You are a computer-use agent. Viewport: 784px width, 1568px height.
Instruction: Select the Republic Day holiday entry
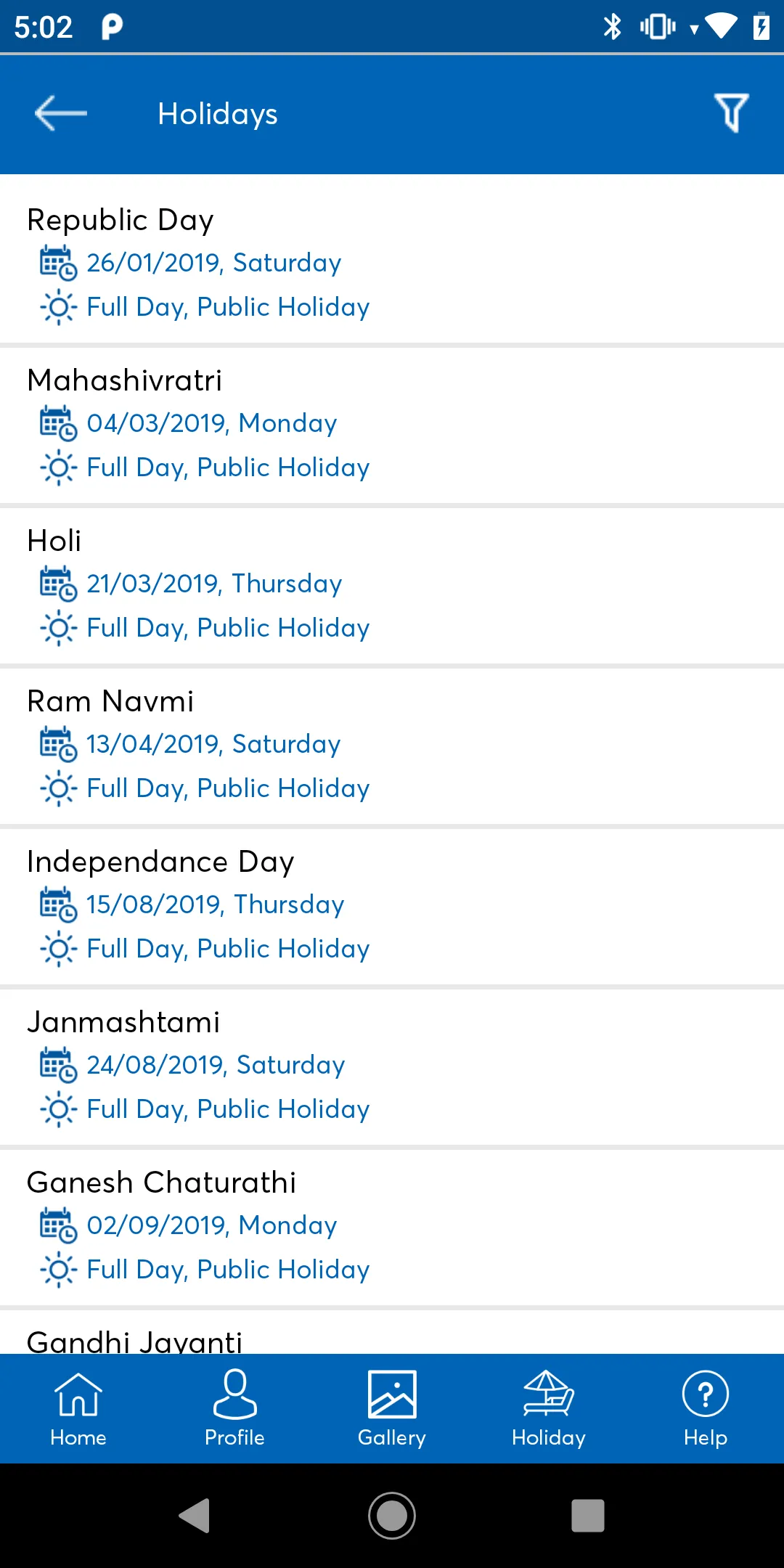[x=121, y=220]
